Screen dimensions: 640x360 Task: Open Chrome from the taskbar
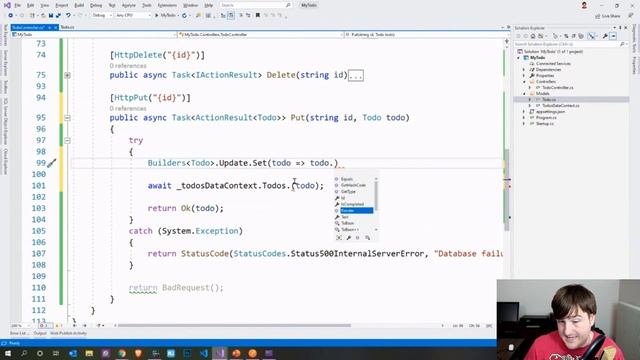click(x=122, y=353)
